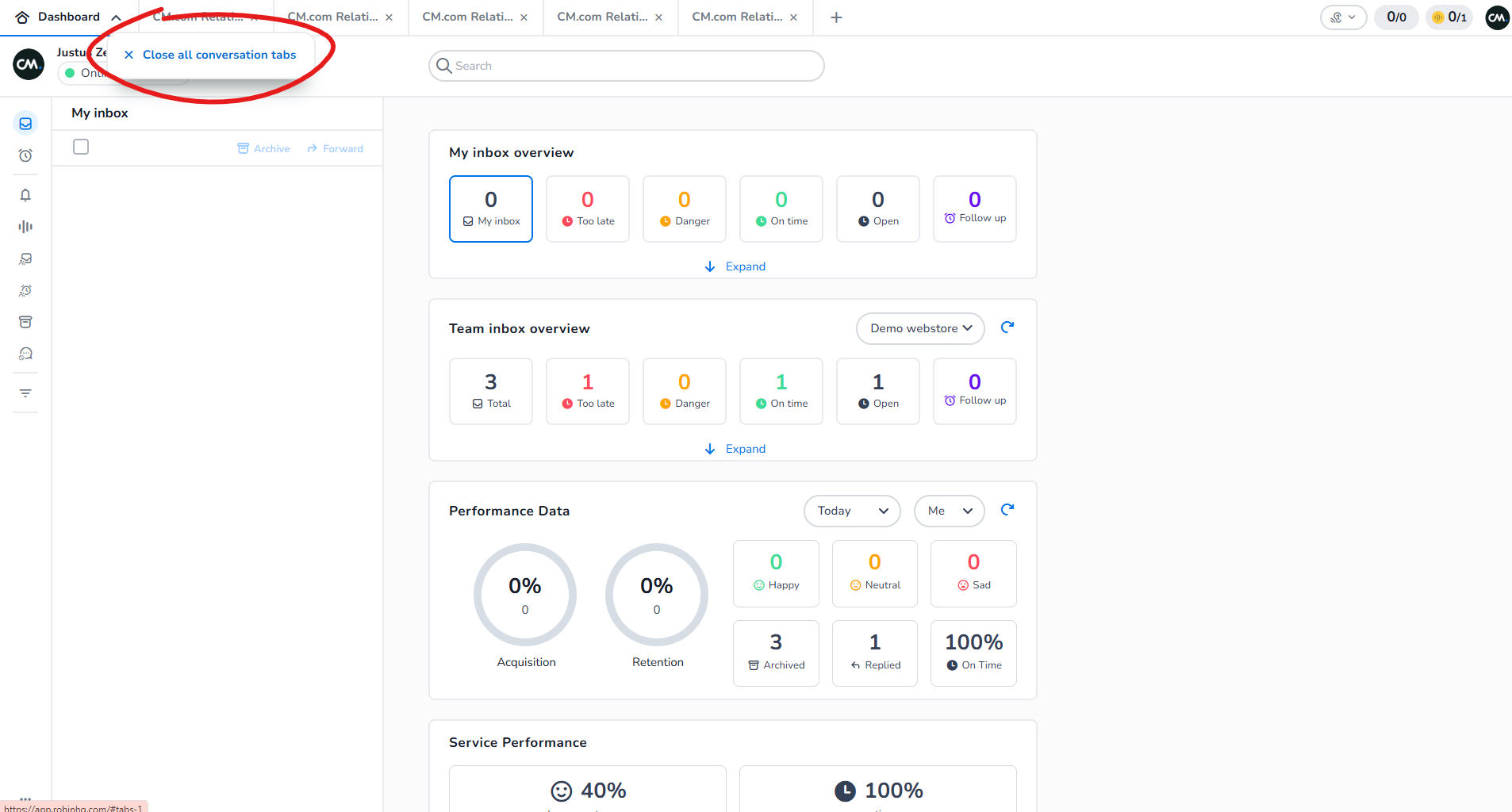Tick the select-all checkbox in My inbox
This screenshot has height=812, width=1512.
(x=81, y=147)
